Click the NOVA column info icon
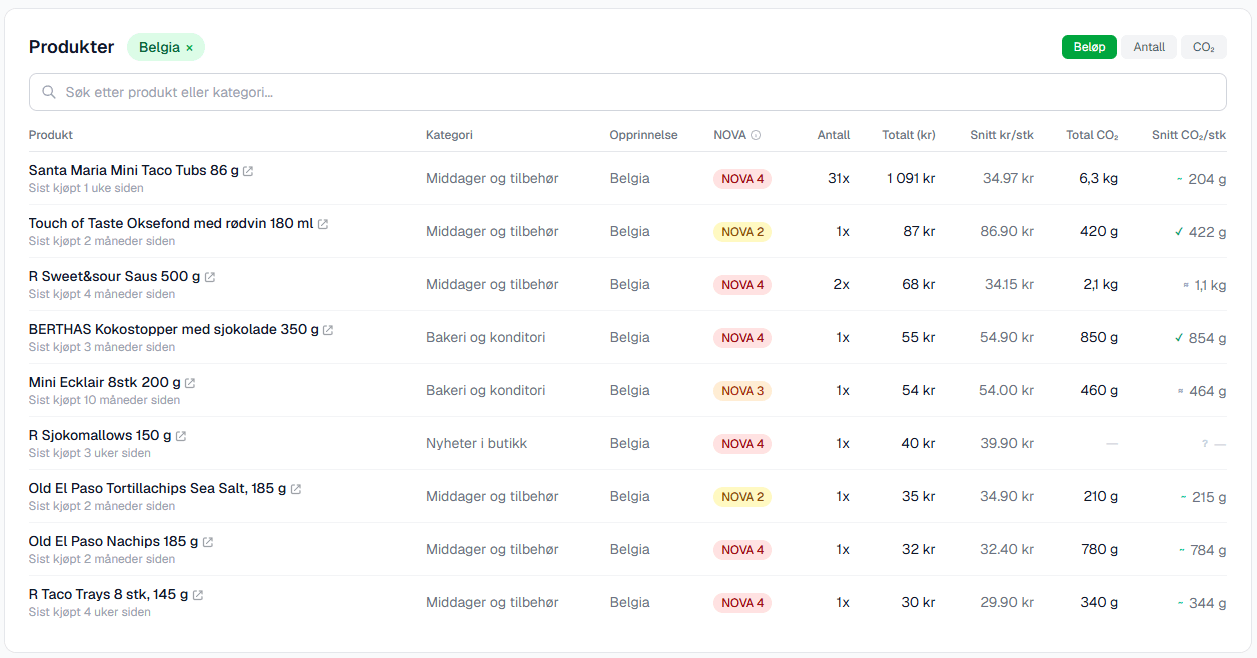Viewport: 1257px width, 658px height. point(756,135)
